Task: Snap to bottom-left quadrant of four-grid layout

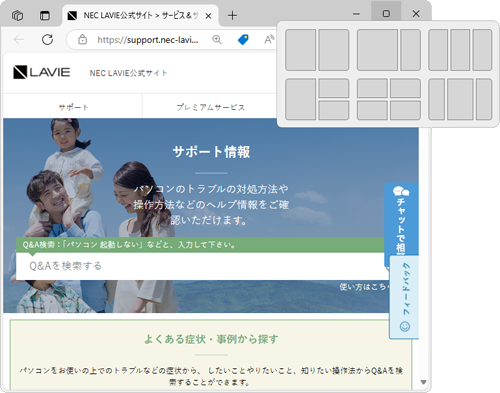Action: tap(372, 110)
